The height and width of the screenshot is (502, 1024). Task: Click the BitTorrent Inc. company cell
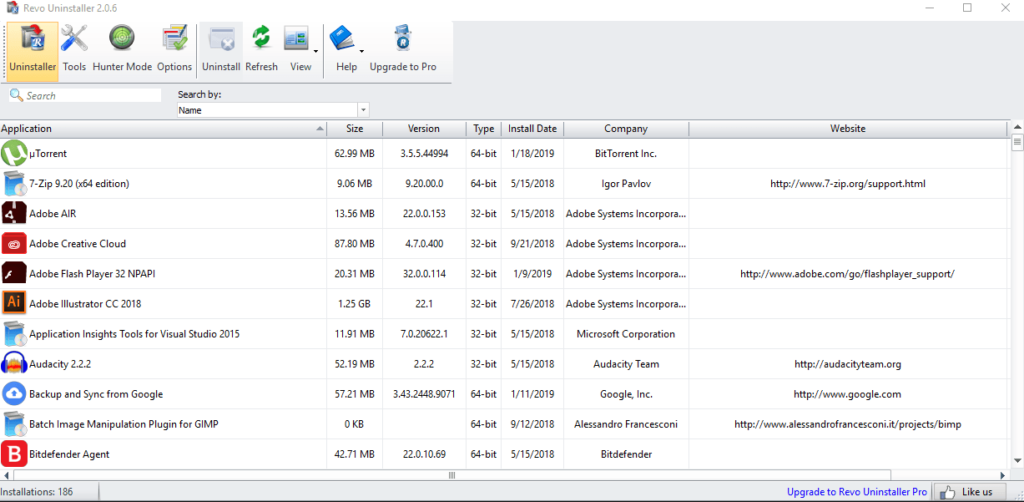coord(626,154)
